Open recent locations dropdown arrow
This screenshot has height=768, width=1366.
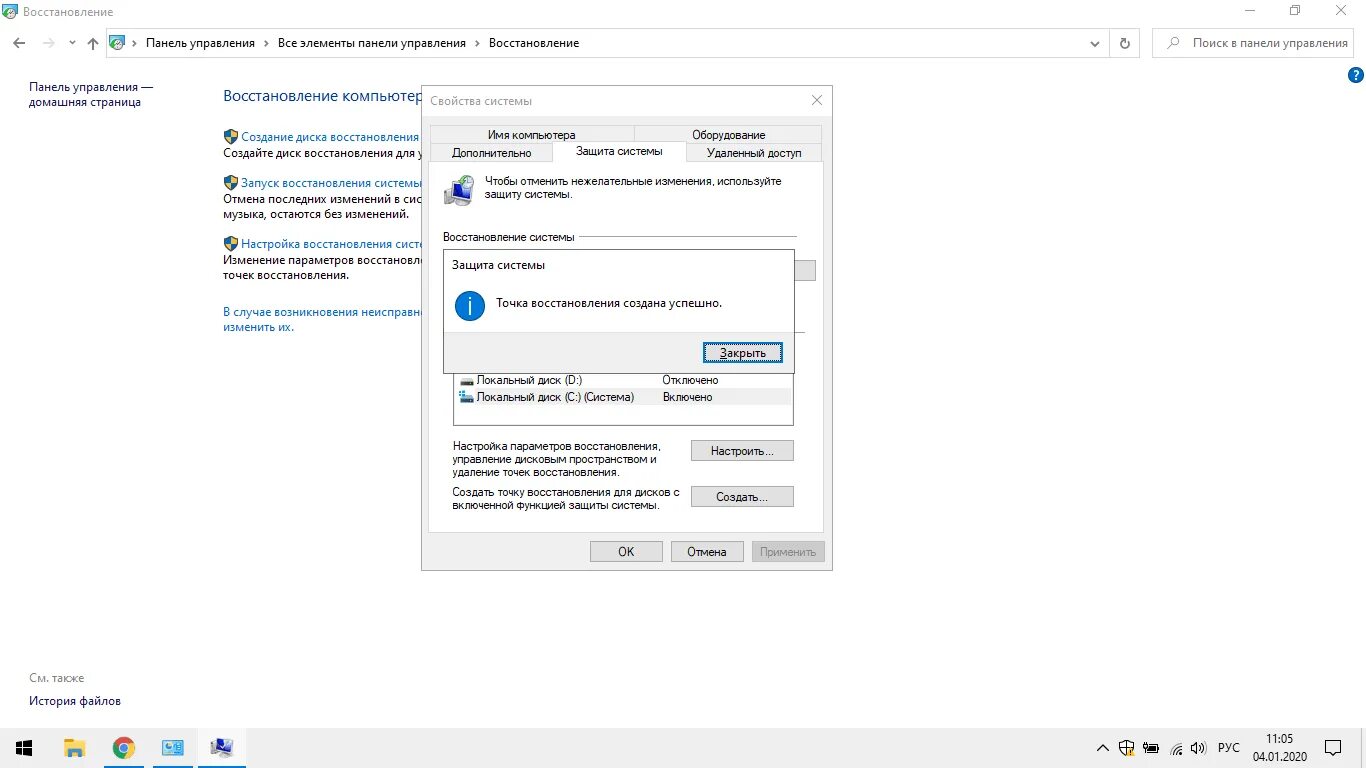click(x=72, y=43)
